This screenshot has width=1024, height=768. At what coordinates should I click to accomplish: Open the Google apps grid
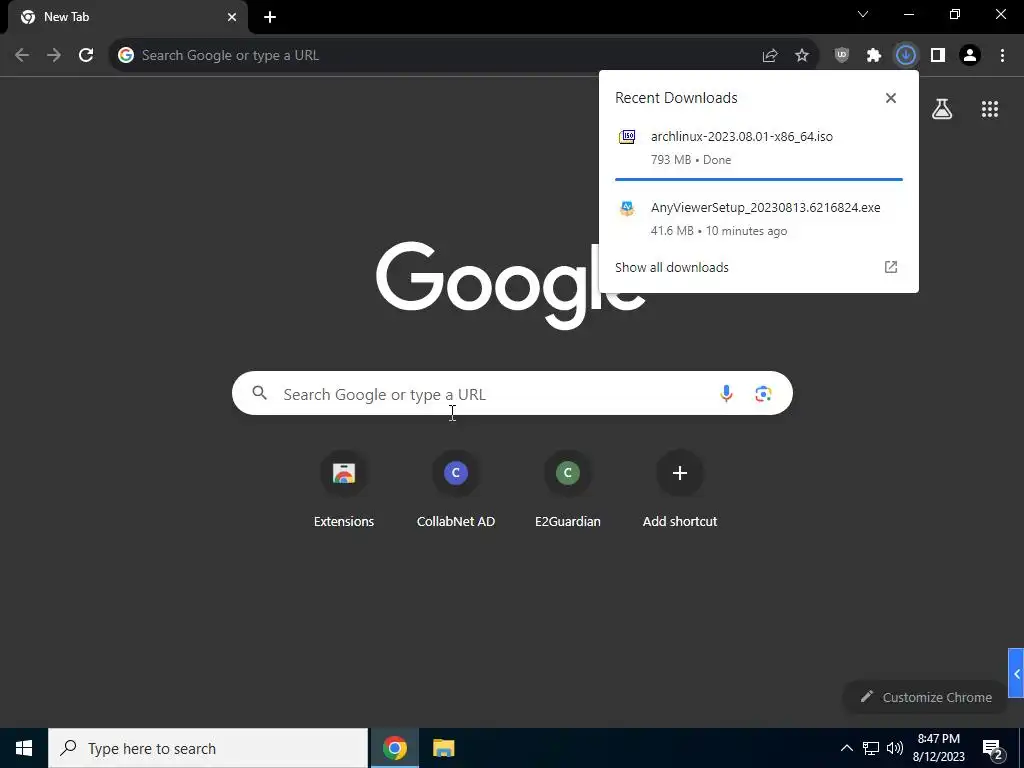click(990, 109)
